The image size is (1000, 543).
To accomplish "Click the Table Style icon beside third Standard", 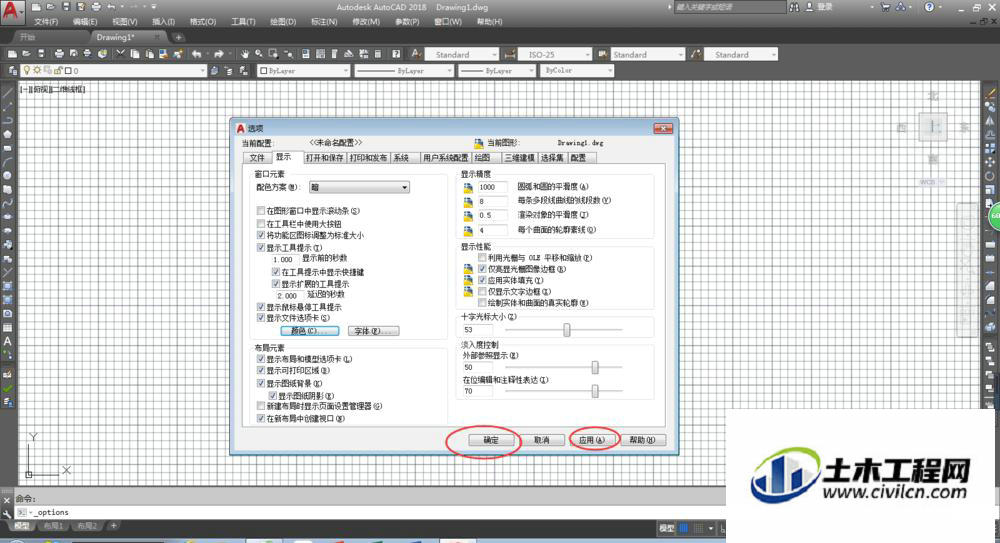I will pyautogui.click(x=602, y=54).
